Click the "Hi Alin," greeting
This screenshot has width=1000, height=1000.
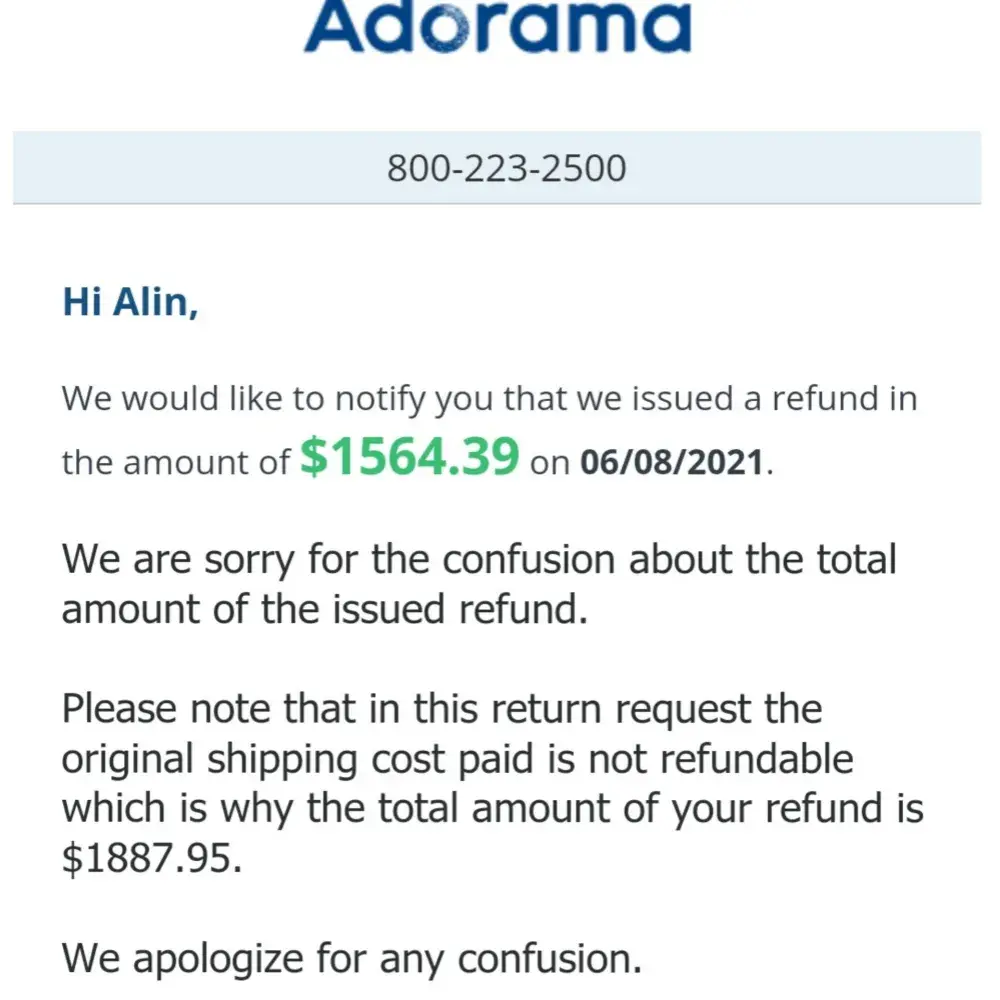(130, 301)
